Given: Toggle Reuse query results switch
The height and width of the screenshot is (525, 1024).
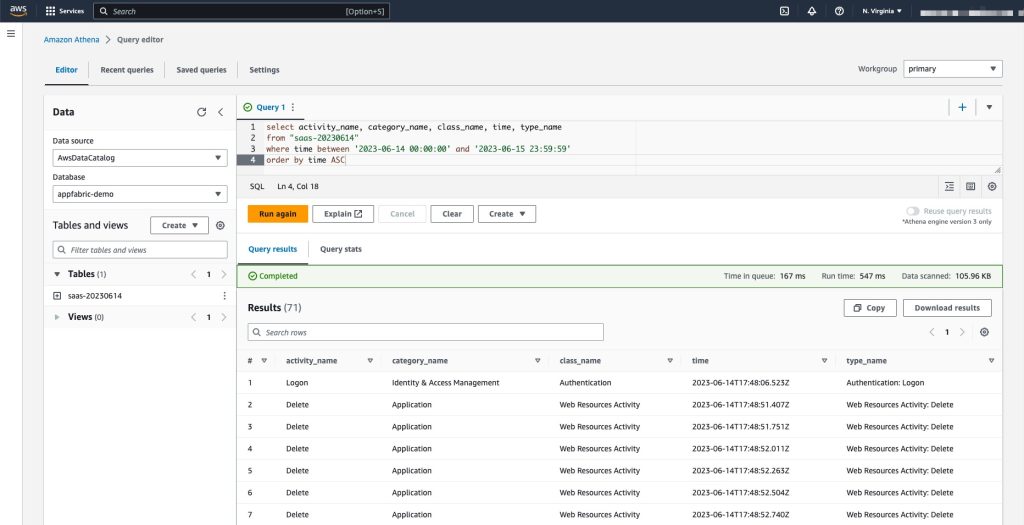Looking at the screenshot, I should [912, 212].
